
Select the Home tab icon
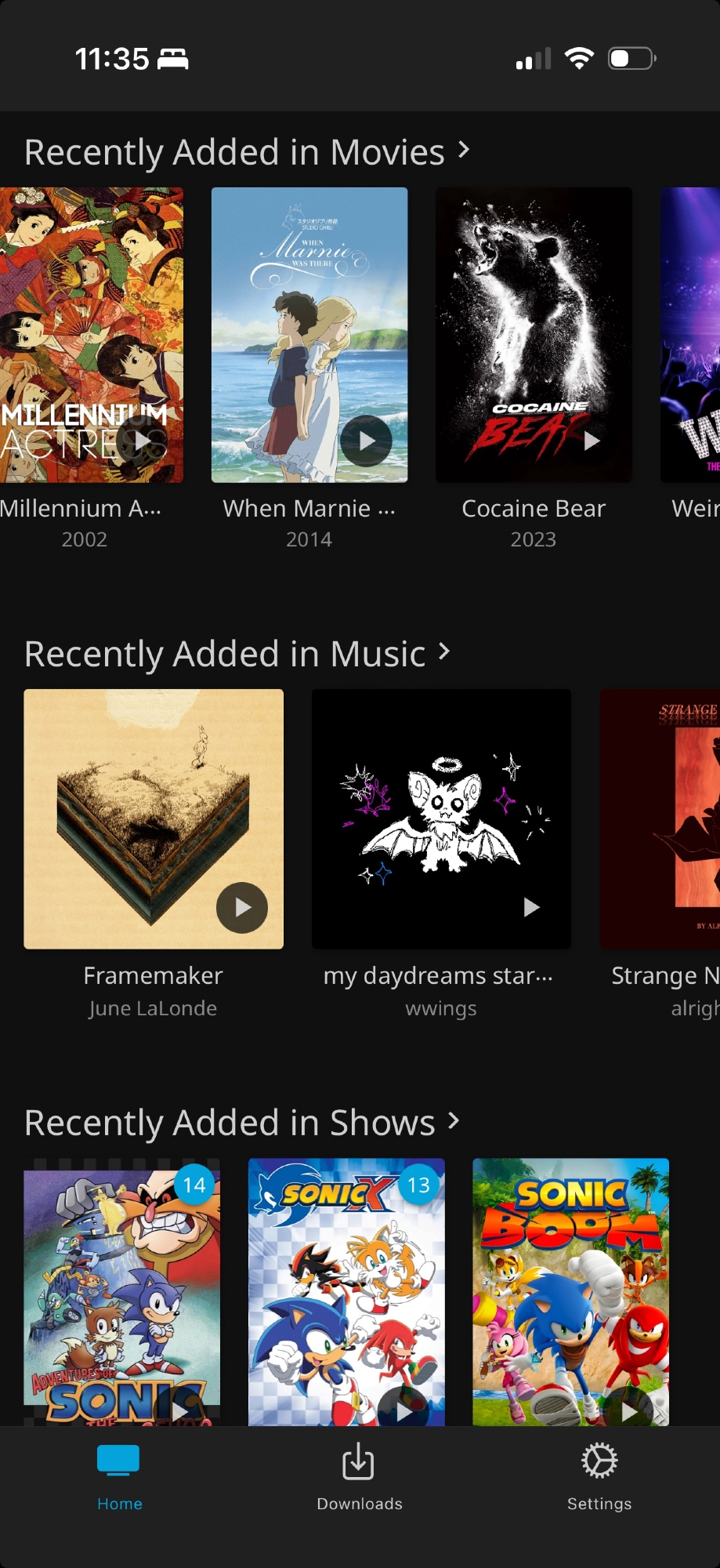[x=118, y=1461]
